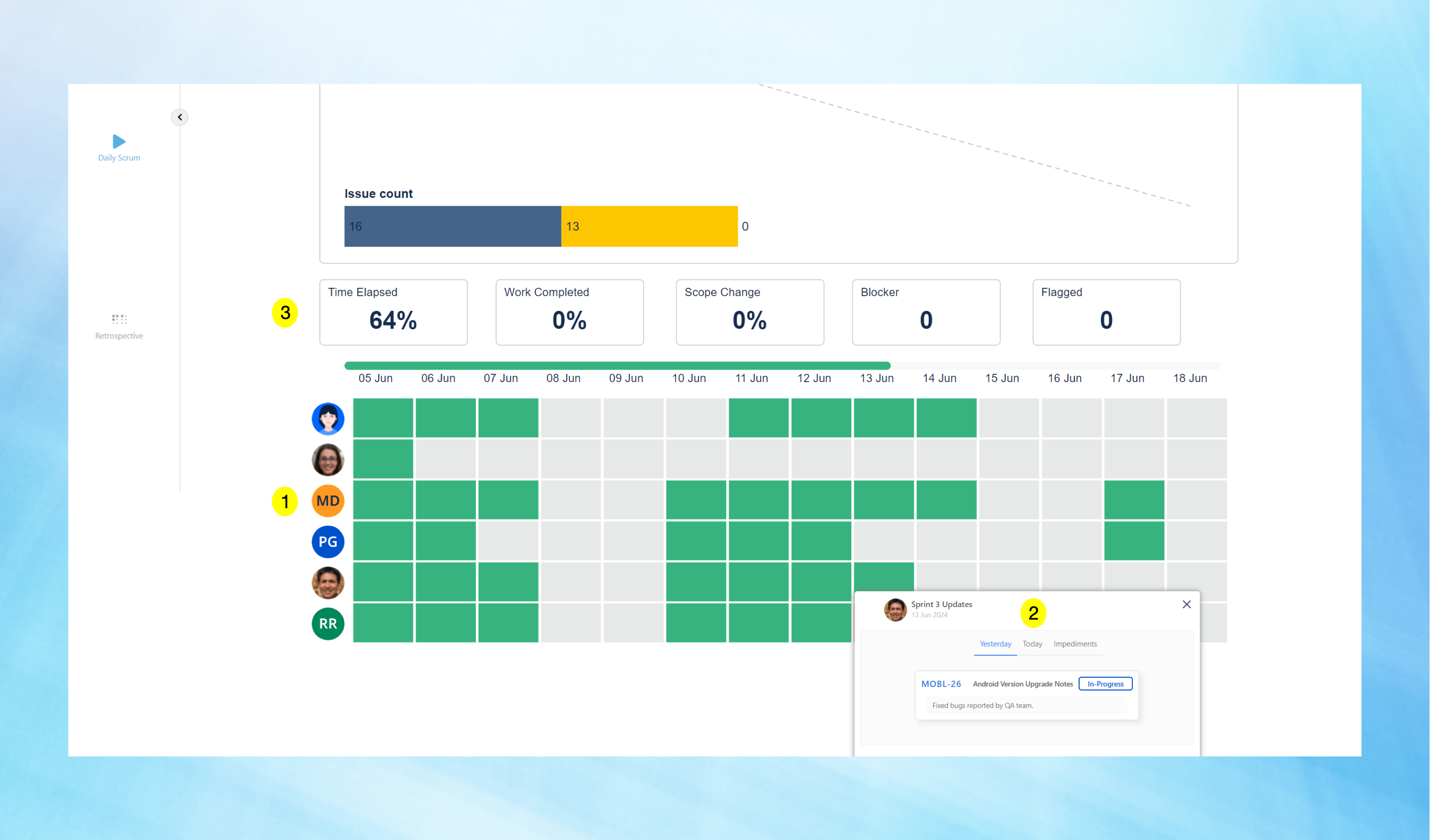Collapse the sidebar with chevron button
The width and height of the screenshot is (1430, 840).
[179, 117]
